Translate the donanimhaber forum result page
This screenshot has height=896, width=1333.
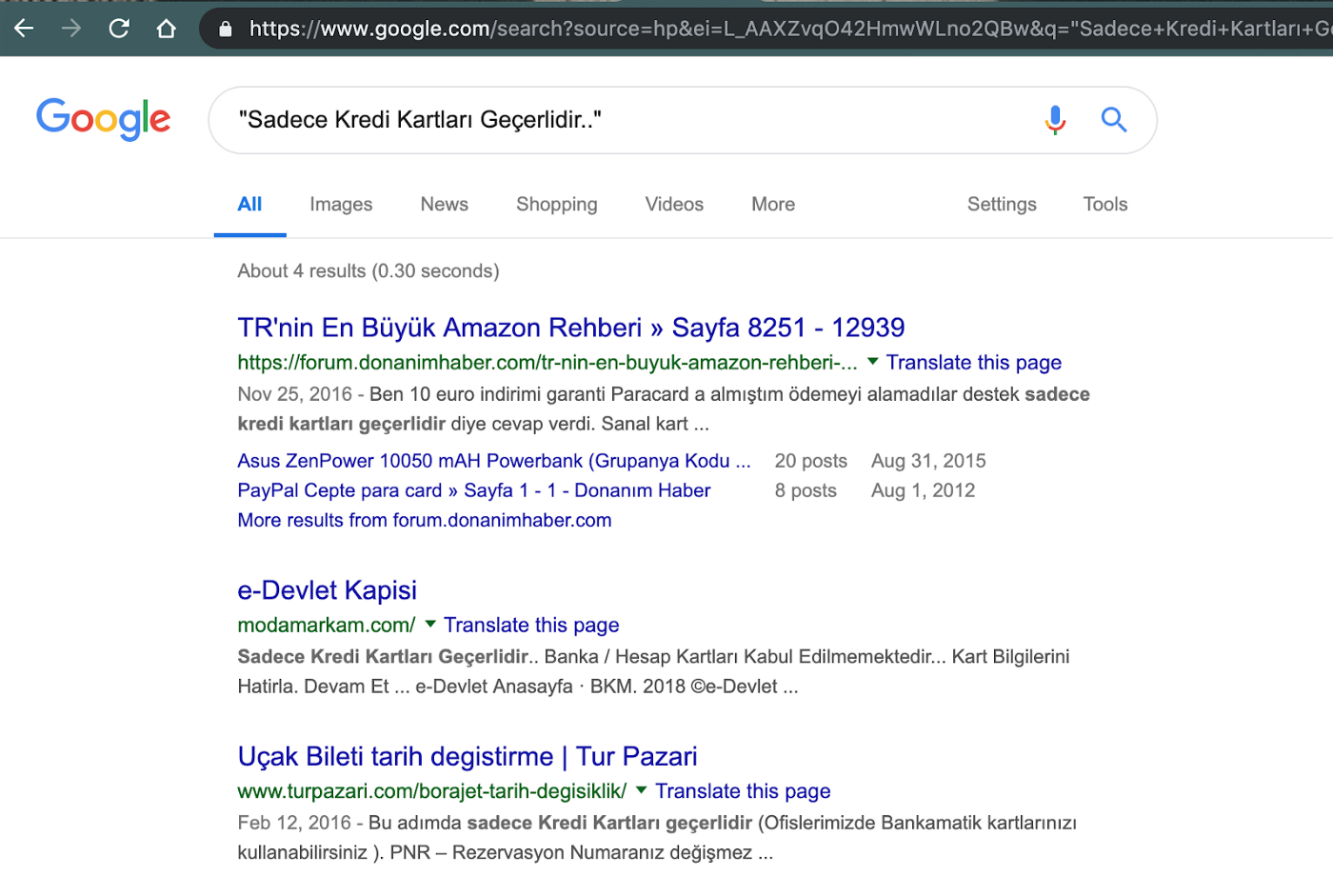pos(974,363)
